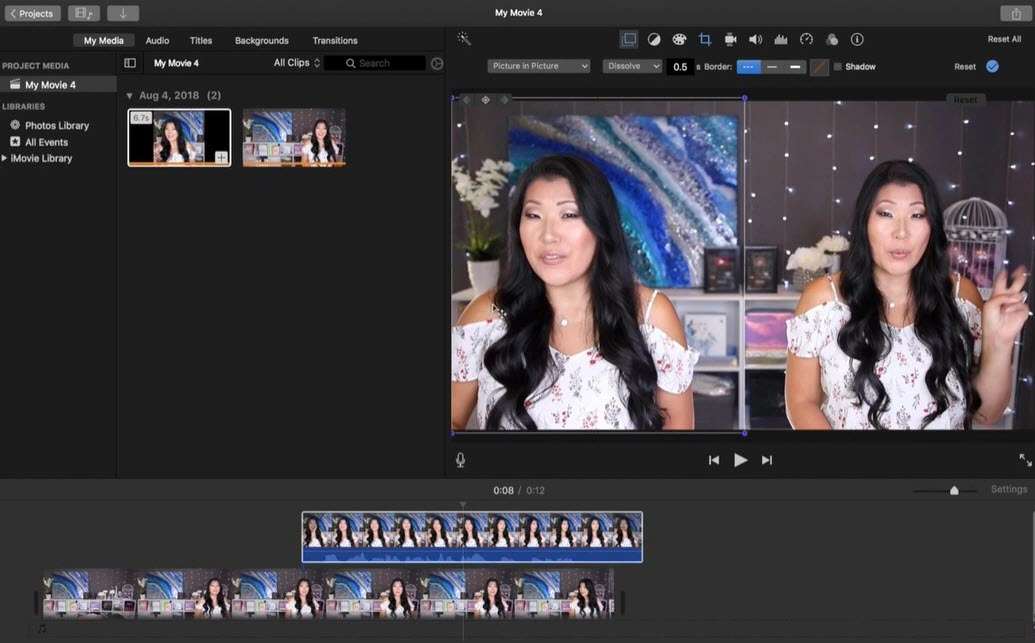
Task: Select the 6.7s clip thumbnail
Action: point(180,137)
